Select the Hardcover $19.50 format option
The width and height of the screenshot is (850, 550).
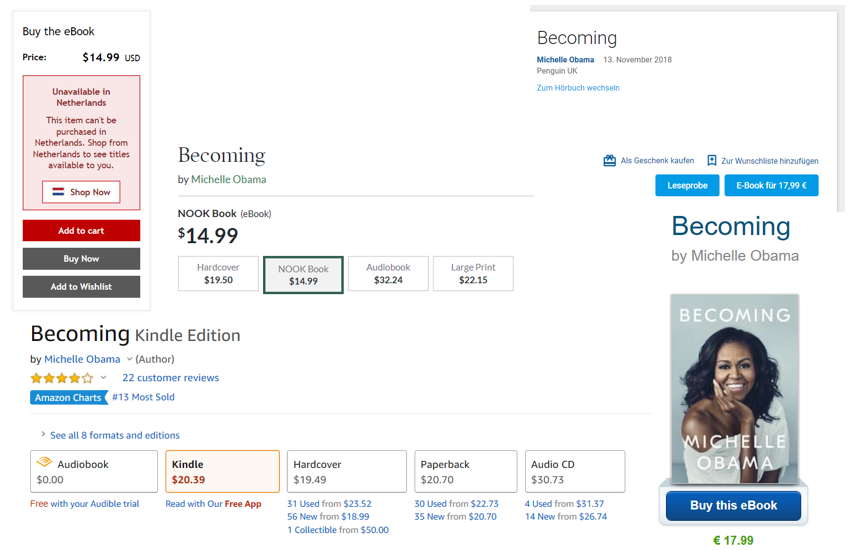pyautogui.click(x=218, y=274)
